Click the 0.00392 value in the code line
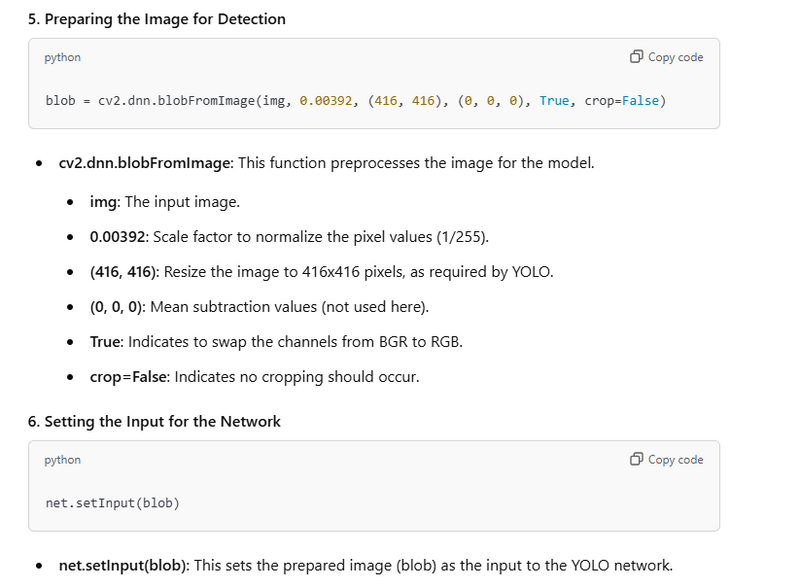Image resolution: width=800 pixels, height=585 pixels. [x=326, y=100]
